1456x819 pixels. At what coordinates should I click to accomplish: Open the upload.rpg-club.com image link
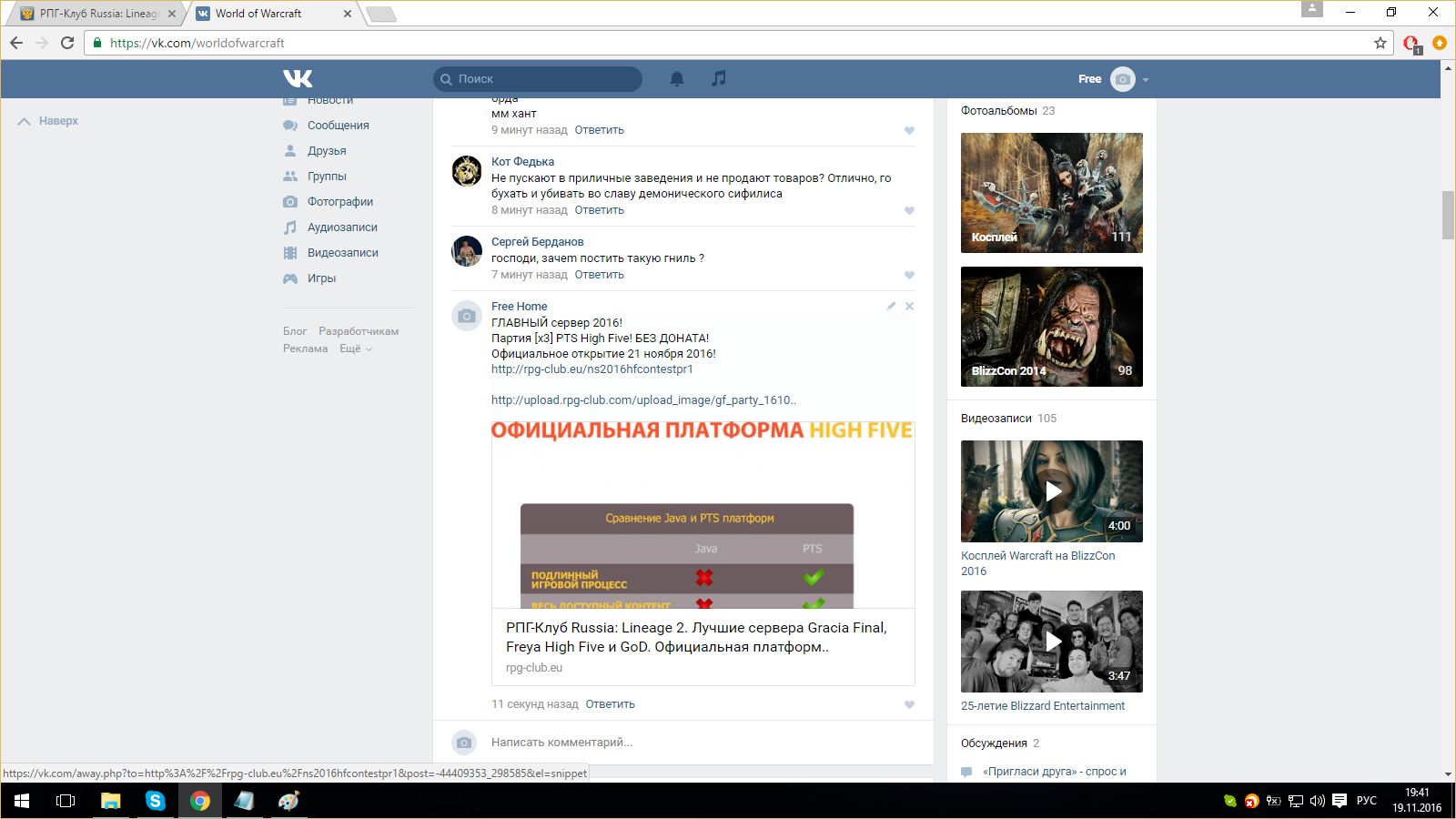click(644, 400)
